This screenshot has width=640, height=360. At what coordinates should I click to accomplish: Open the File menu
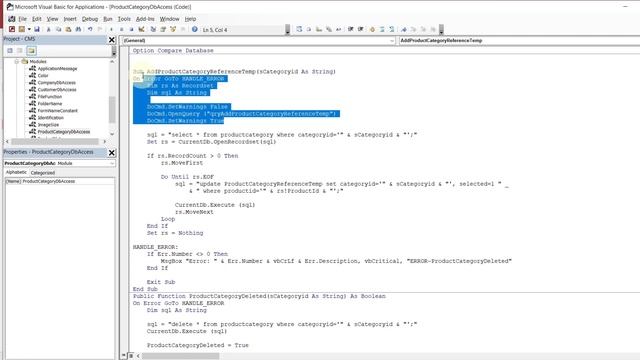point(22,19)
